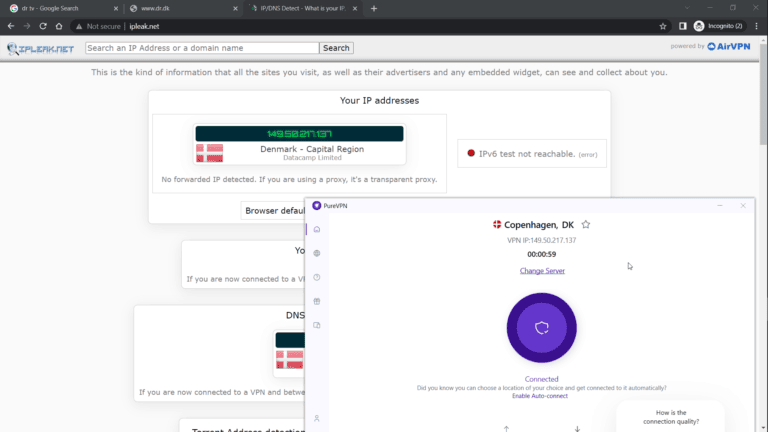
Task: Click the PureVPN title bar logo
Action: [x=316, y=206]
